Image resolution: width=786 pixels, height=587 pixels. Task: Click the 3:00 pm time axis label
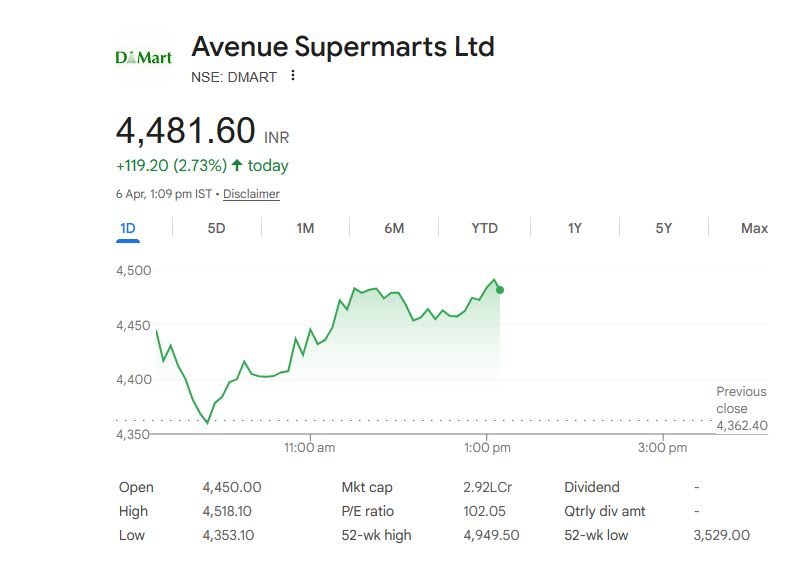(663, 448)
